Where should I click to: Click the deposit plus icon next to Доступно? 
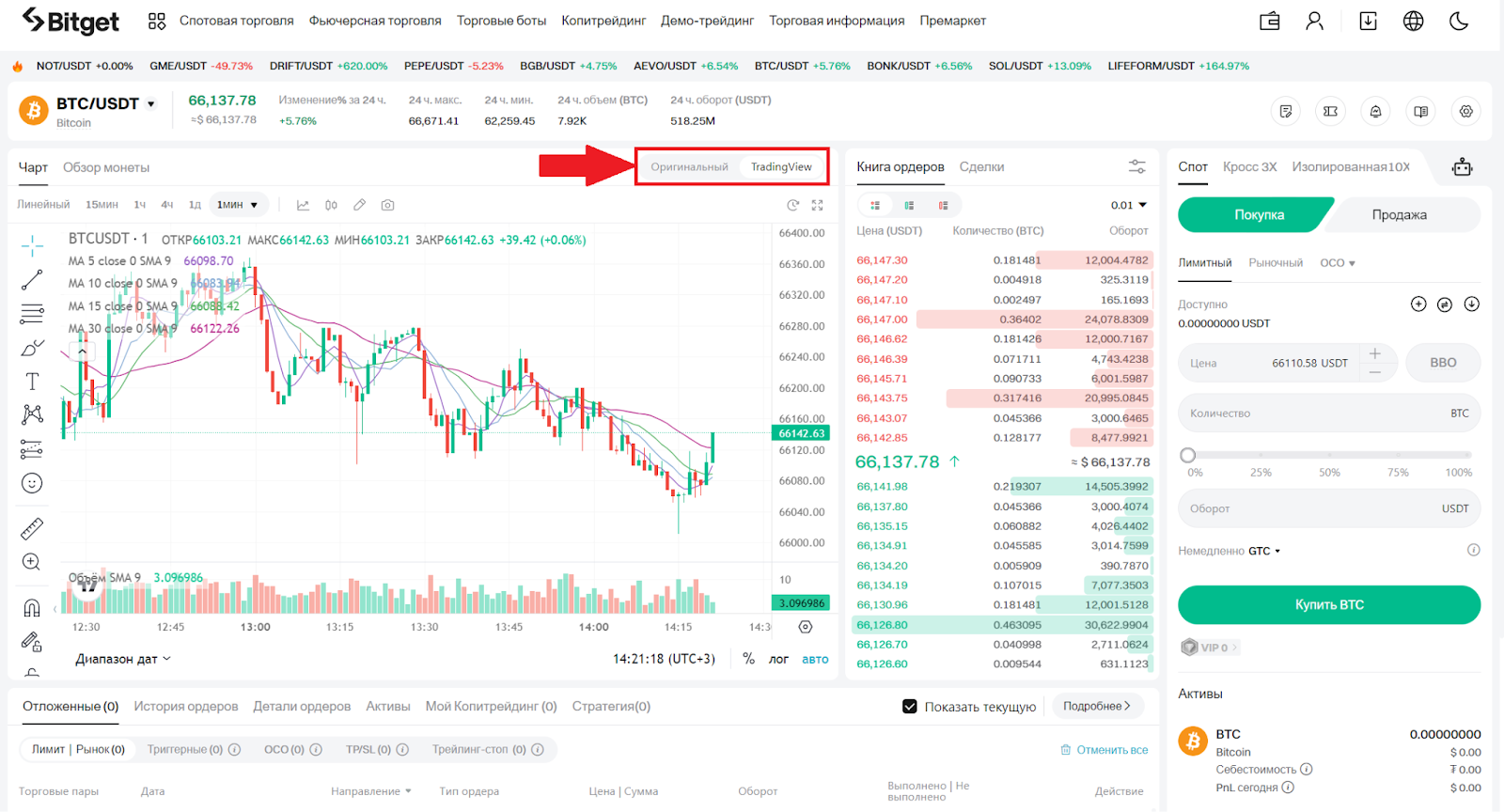1418,304
